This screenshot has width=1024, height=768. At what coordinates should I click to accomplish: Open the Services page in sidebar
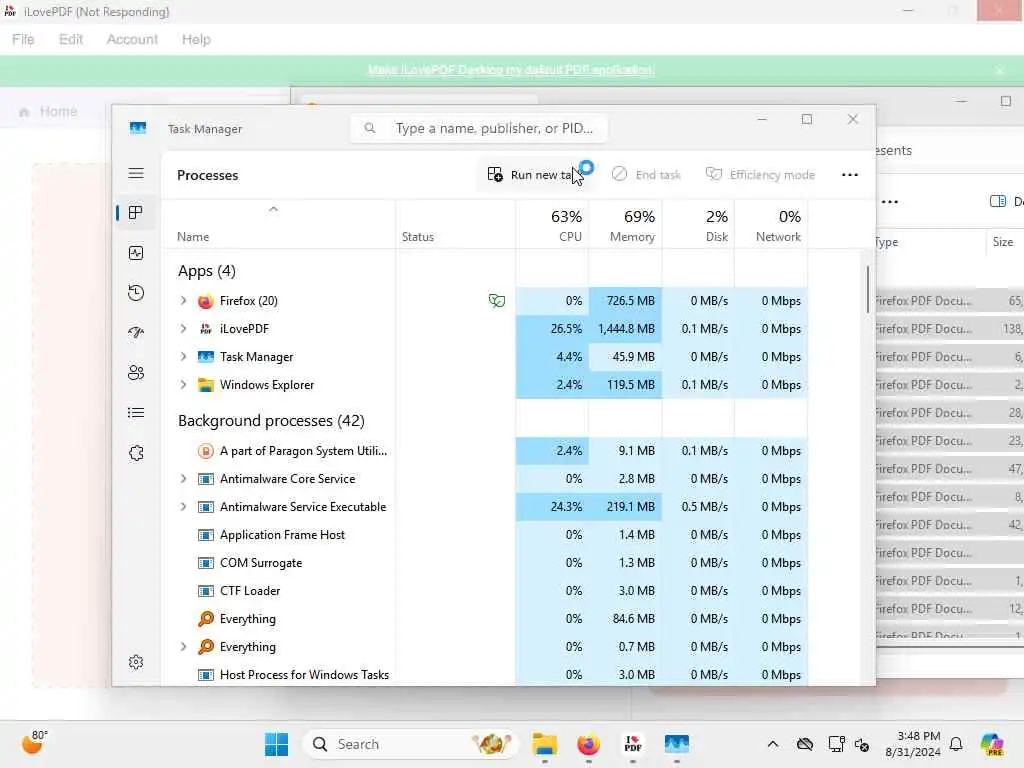click(x=136, y=453)
